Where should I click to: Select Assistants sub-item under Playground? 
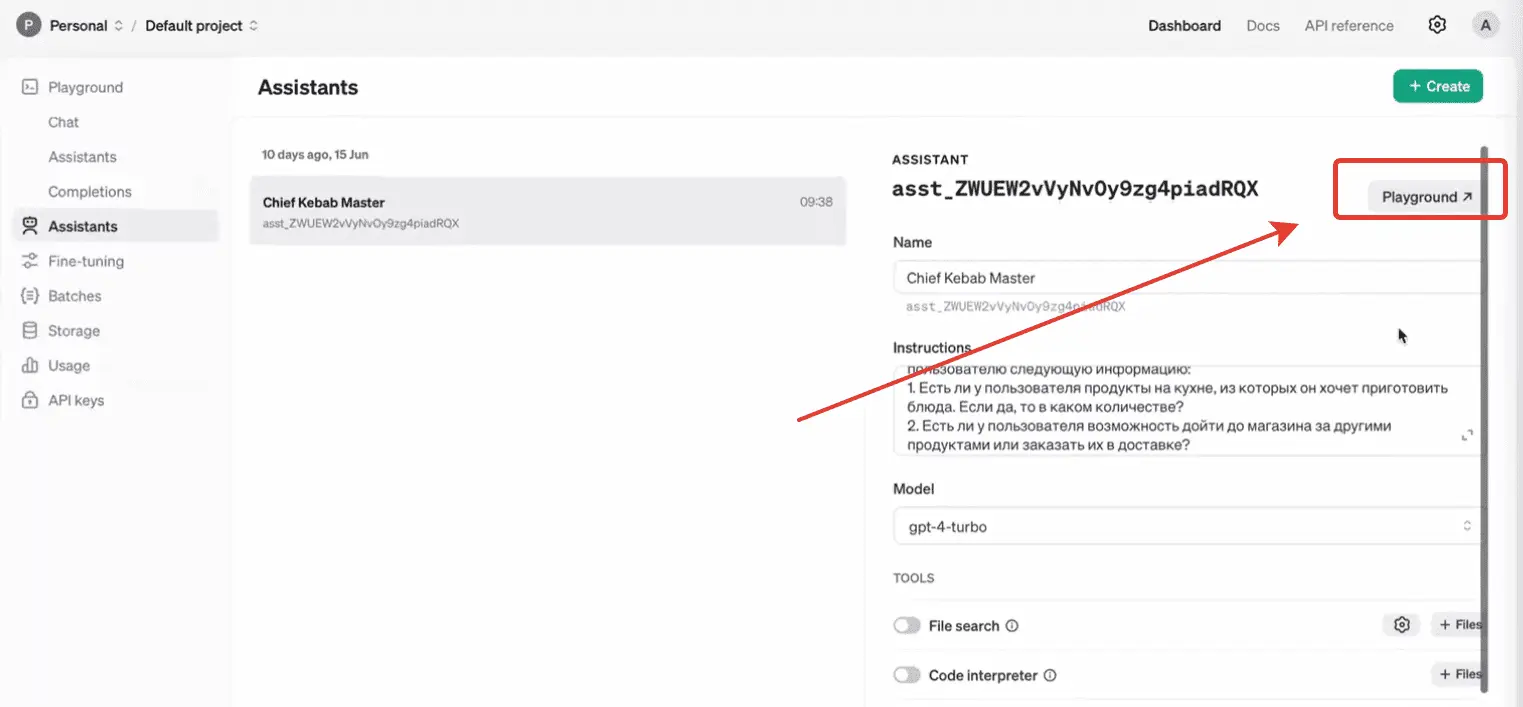[82, 157]
